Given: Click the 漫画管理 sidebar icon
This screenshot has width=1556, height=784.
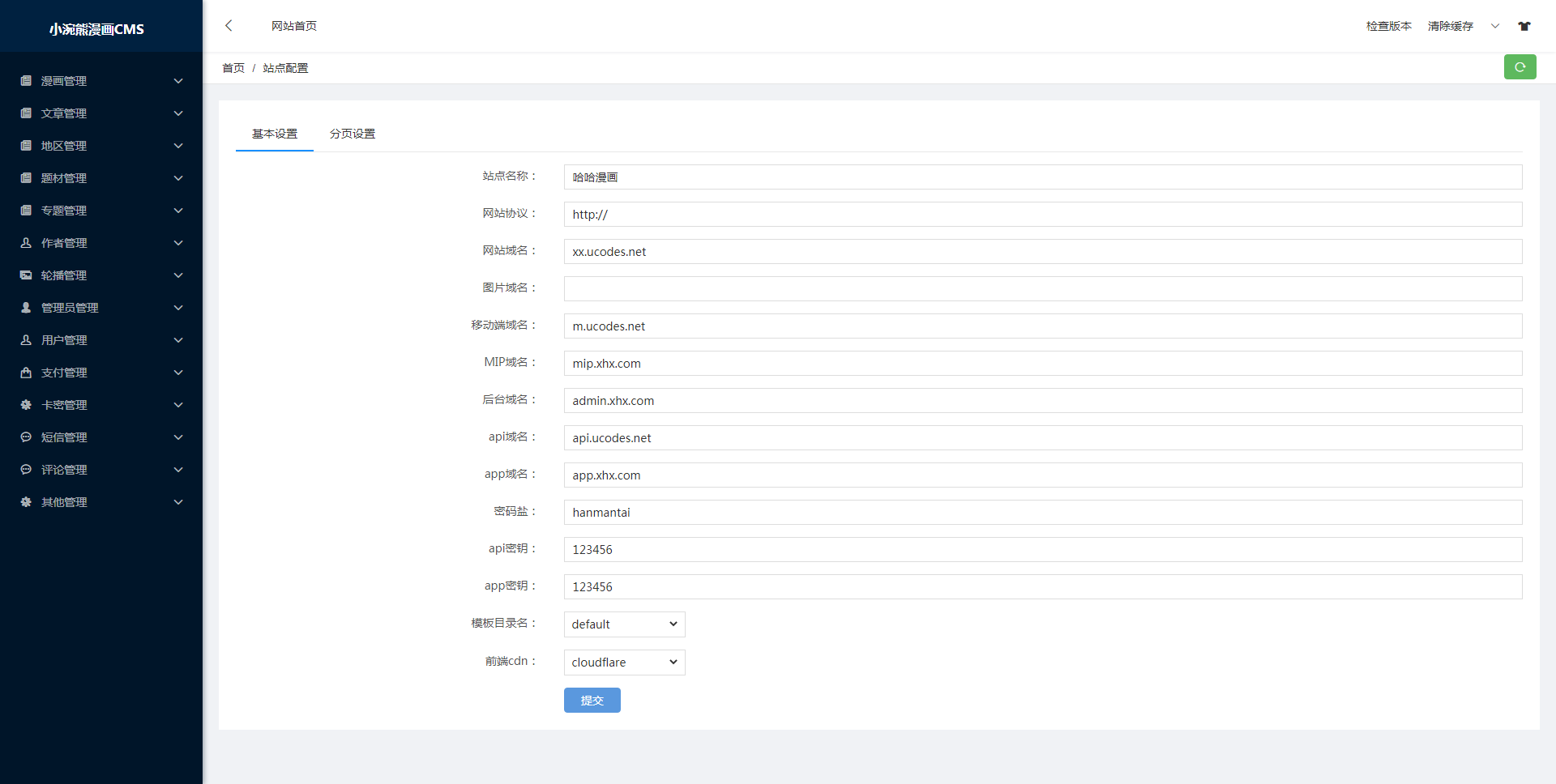Looking at the screenshot, I should [26, 81].
